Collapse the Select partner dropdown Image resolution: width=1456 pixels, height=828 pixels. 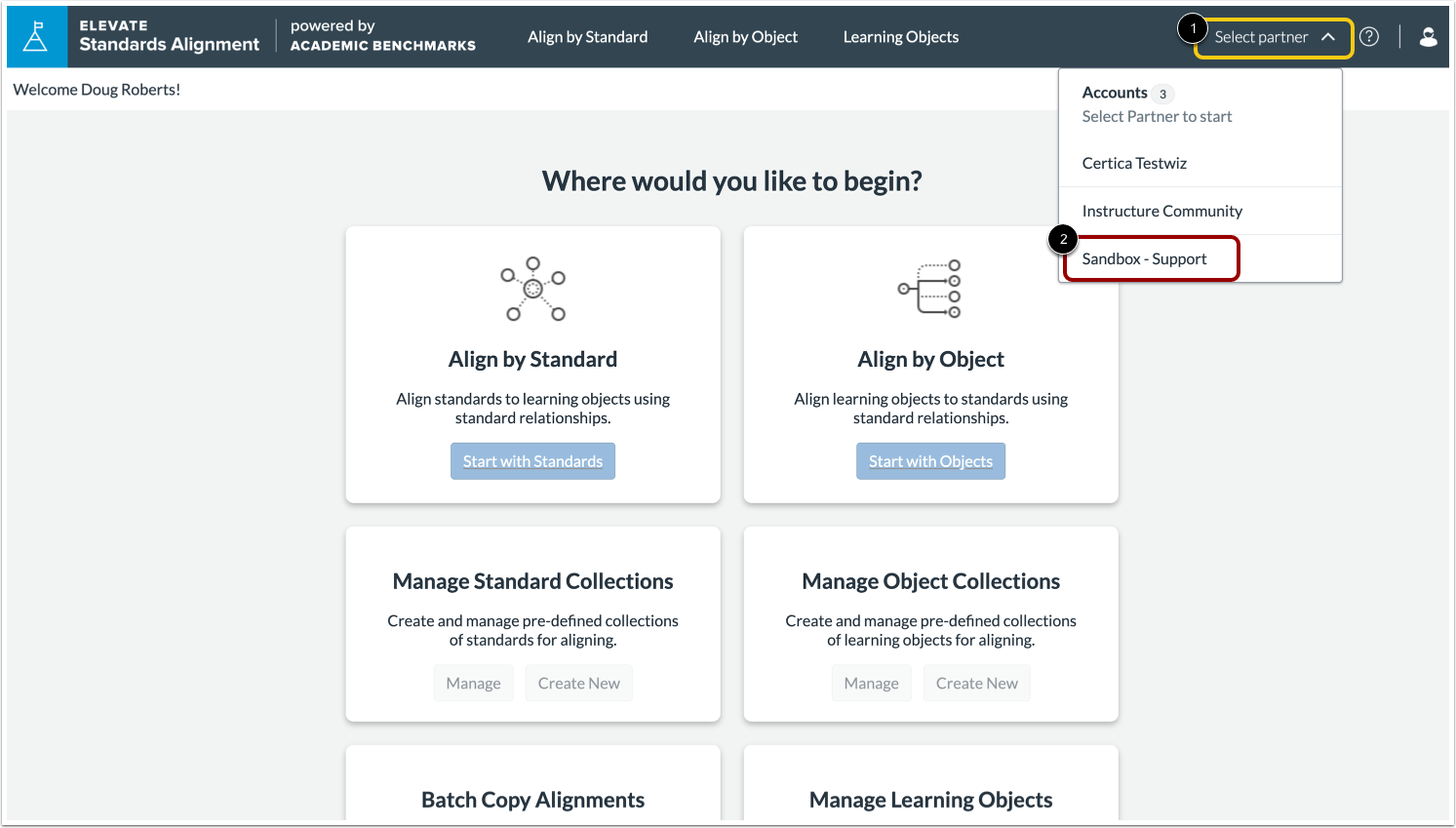pos(1272,37)
